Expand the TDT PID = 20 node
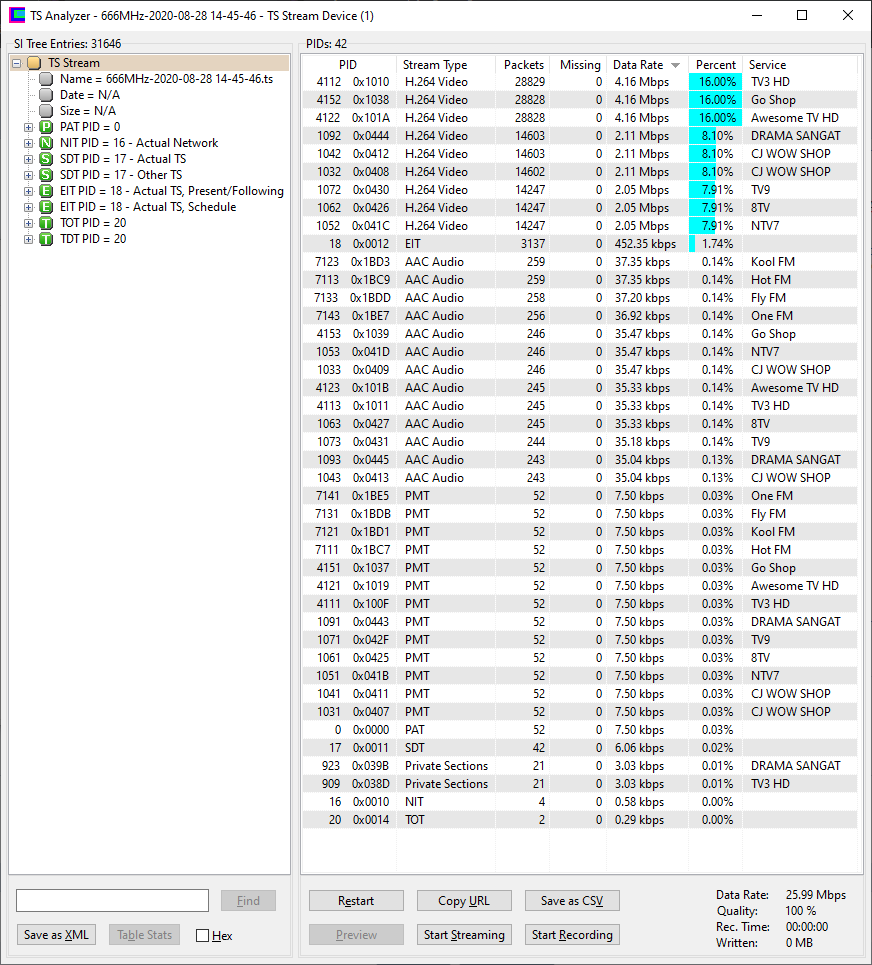 coord(29,239)
